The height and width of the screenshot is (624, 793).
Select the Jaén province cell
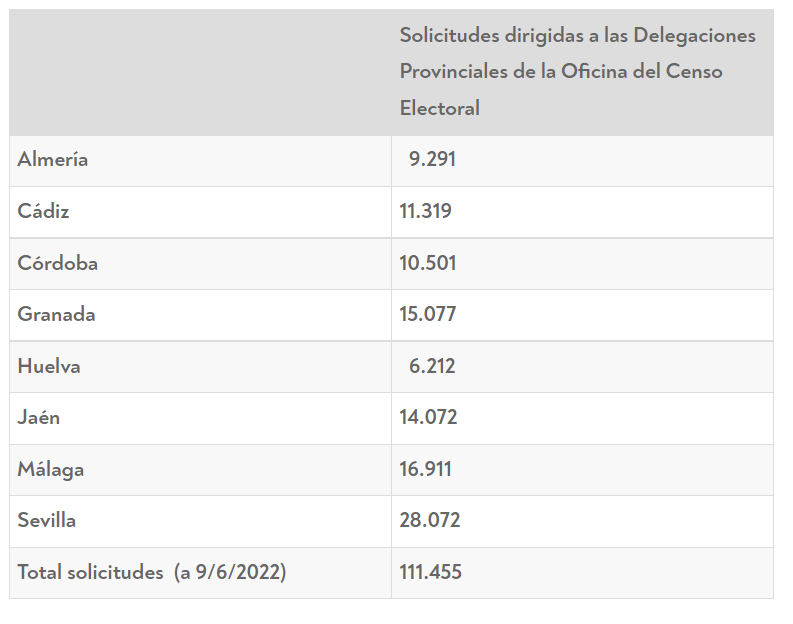tap(39, 417)
